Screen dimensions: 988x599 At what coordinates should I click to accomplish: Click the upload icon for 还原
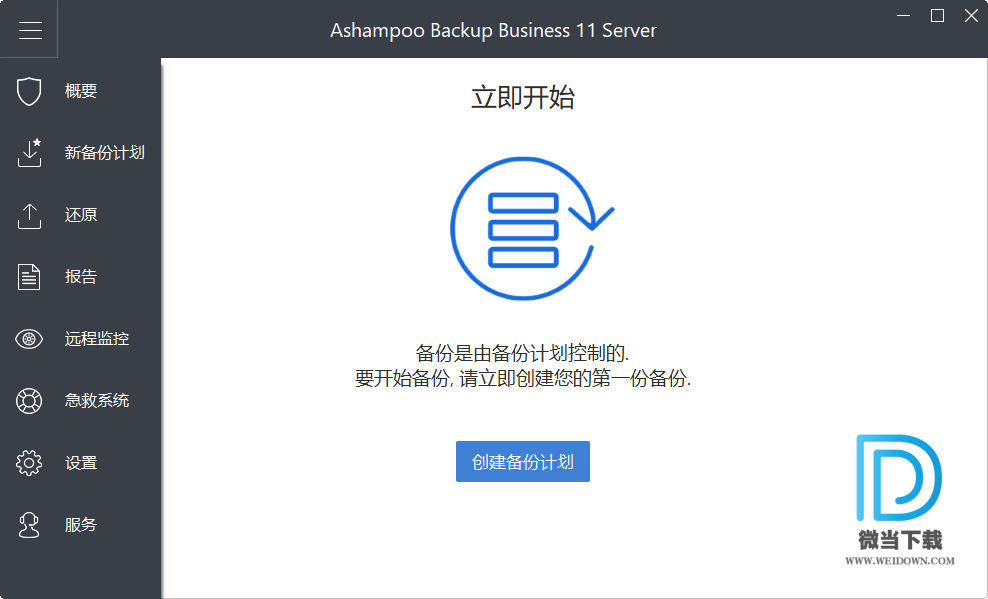point(29,215)
